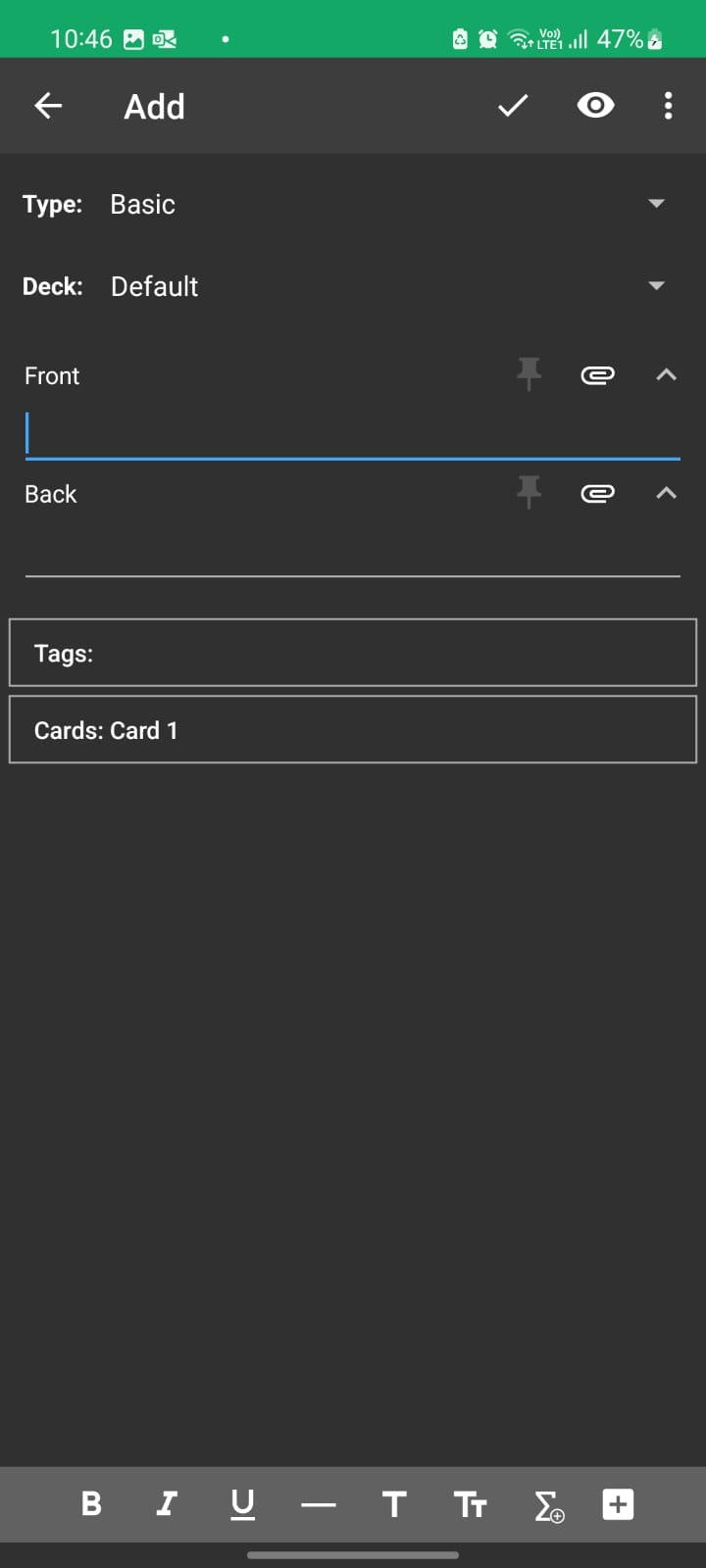Viewport: 706px width, 1568px height.
Task: Preview the card with the eye icon
Action: 595,106
